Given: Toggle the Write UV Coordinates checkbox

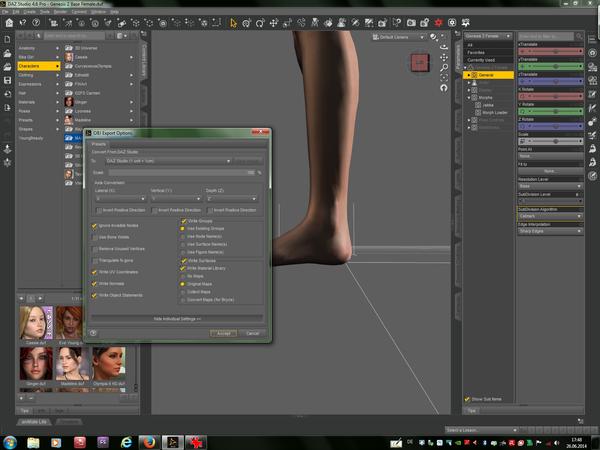Looking at the screenshot, I should click(x=94, y=270).
